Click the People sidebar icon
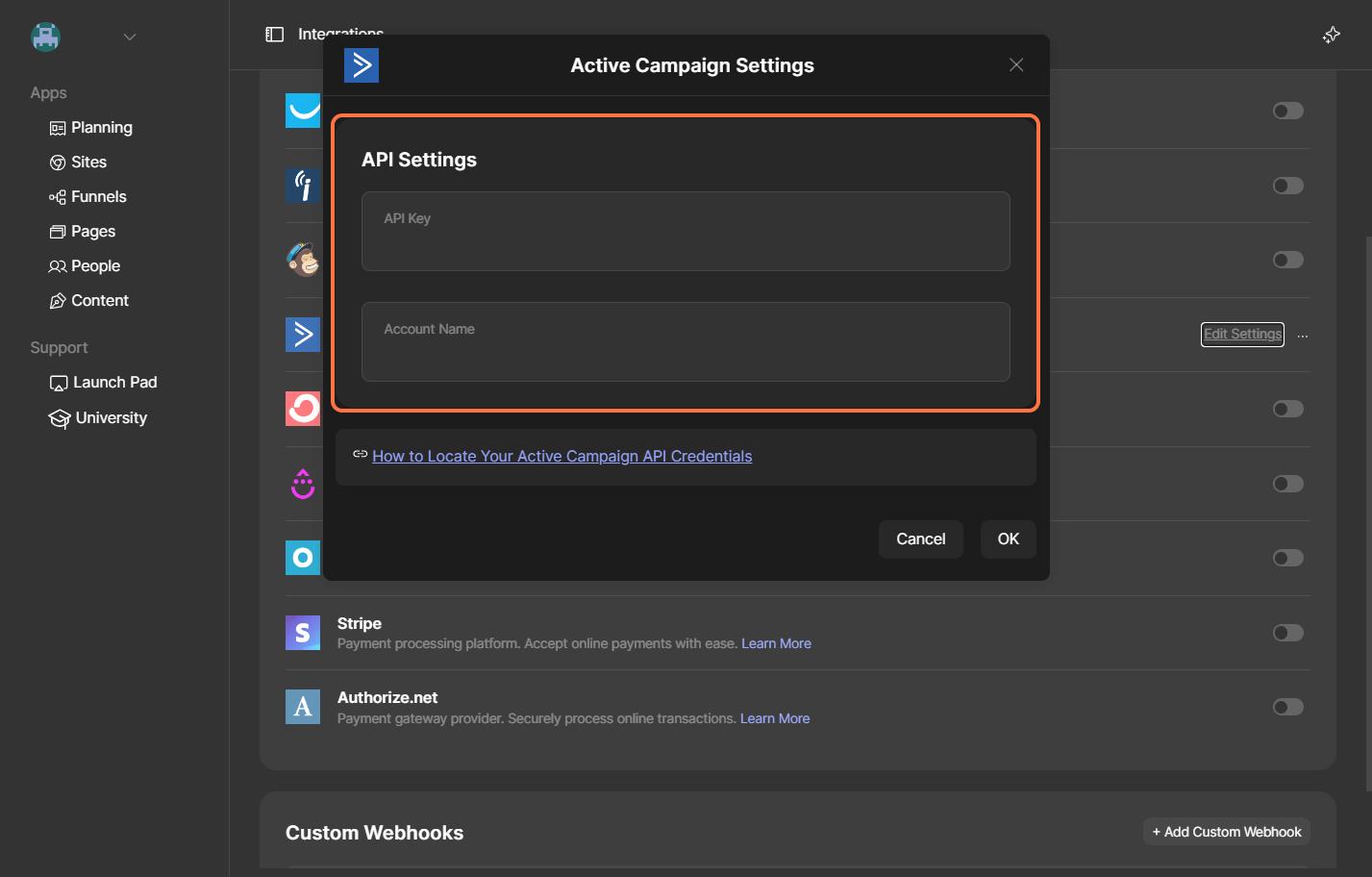Screen dimensions: 1372x877 [x=58, y=266]
